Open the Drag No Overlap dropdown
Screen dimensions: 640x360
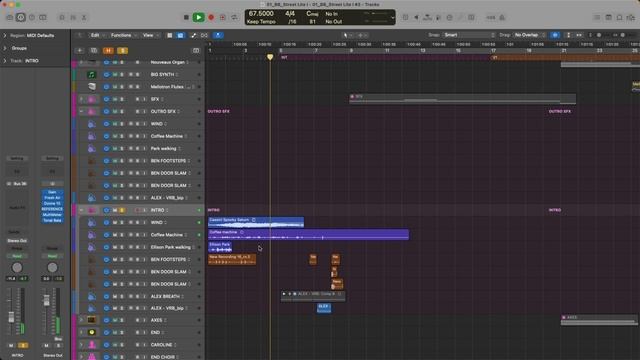(x=530, y=35)
